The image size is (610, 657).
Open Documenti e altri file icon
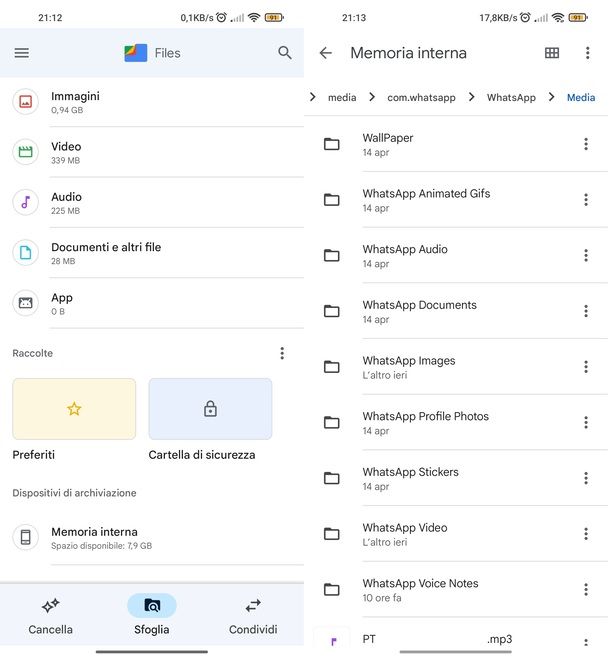pos(26,252)
